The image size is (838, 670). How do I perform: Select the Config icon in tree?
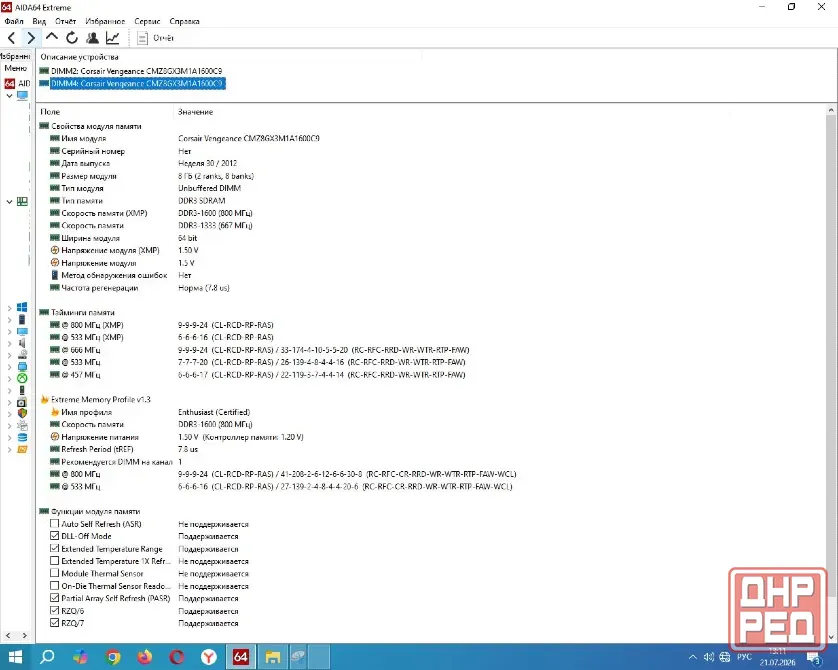coord(22,426)
